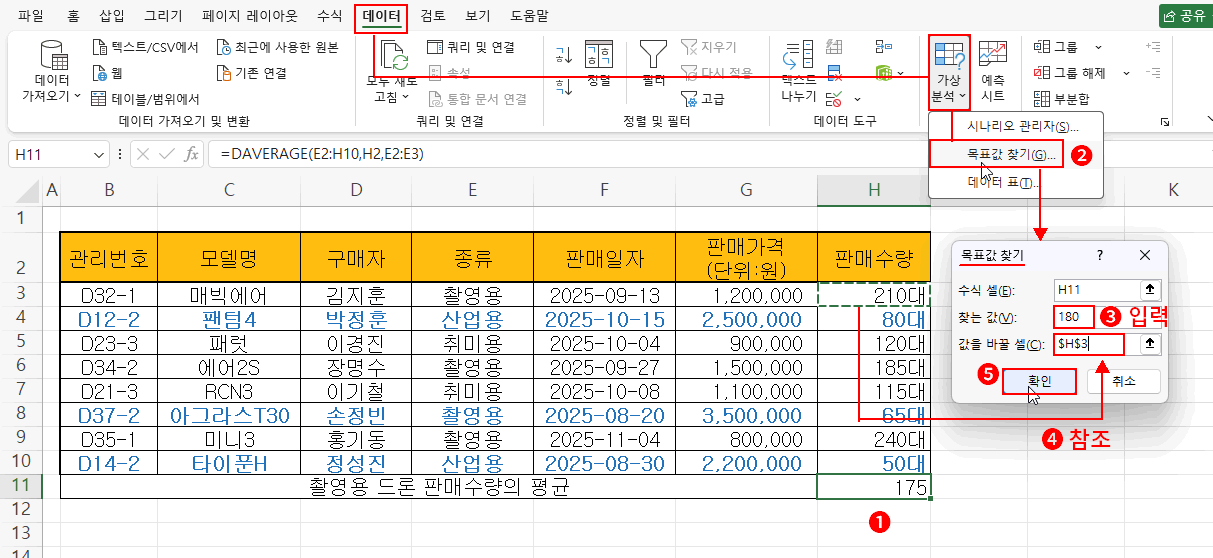Select 데이터 표(T)... menu item
1213x558 pixels.
[x=1015, y=182]
